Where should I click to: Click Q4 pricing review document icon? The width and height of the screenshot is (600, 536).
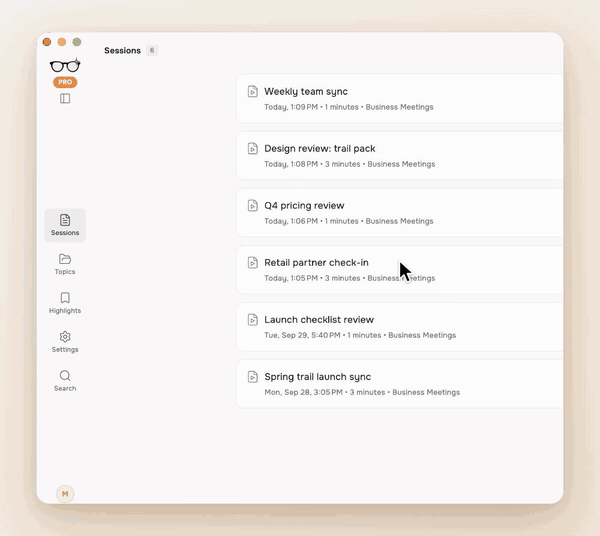[253, 206]
